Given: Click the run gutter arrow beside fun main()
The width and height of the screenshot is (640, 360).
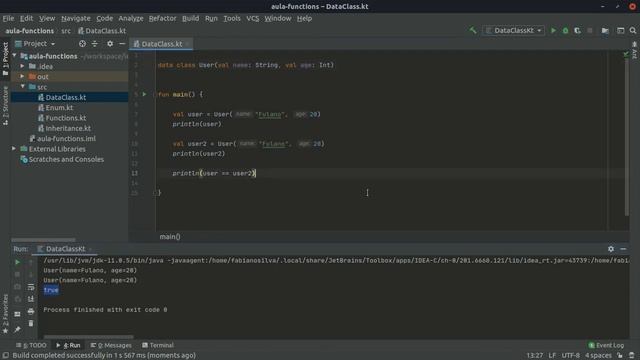Looking at the screenshot, I should coord(144,94).
